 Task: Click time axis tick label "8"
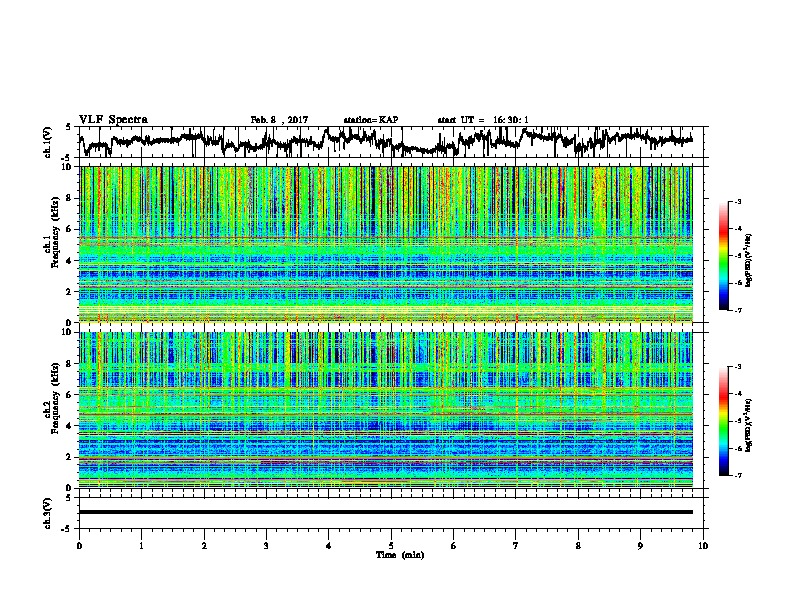[x=578, y=546]
